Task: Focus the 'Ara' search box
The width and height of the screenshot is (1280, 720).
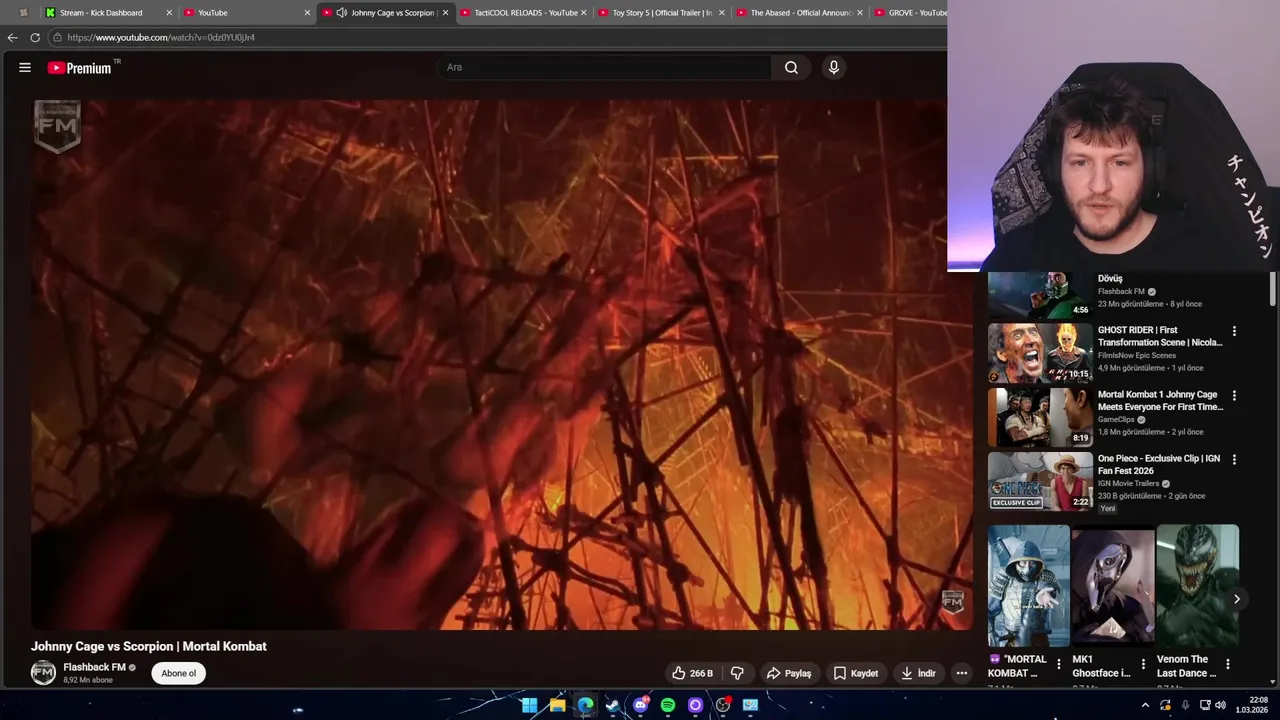Action: (x=605, y=68)
